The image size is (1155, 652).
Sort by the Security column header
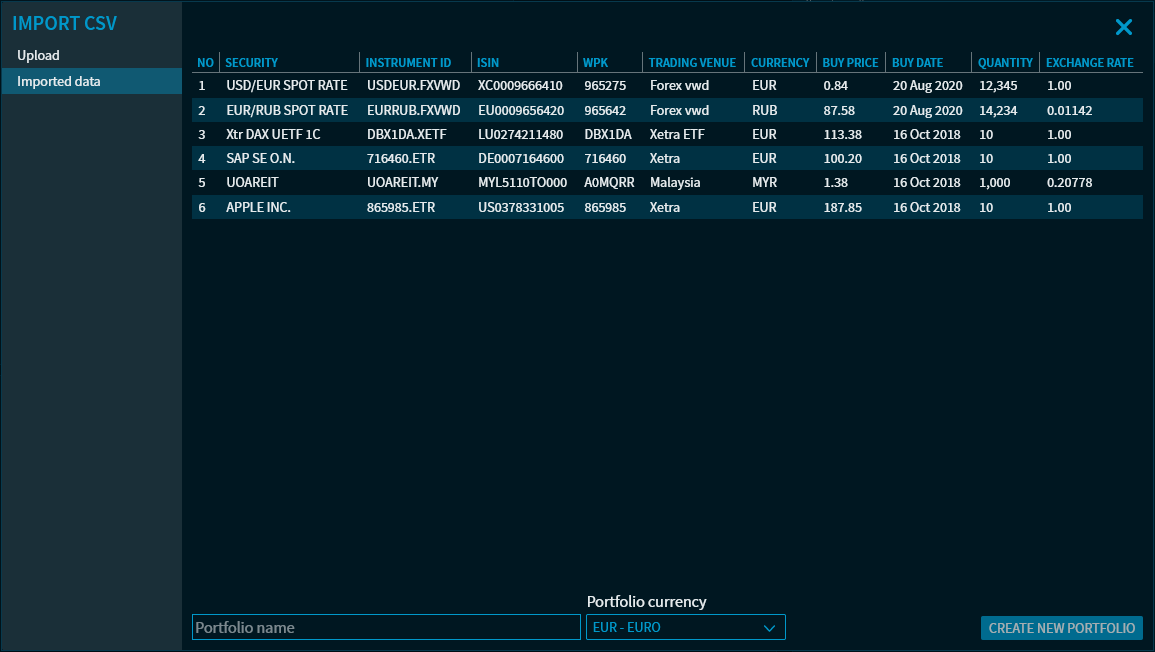pyautogui.click(x=252, y=62)
